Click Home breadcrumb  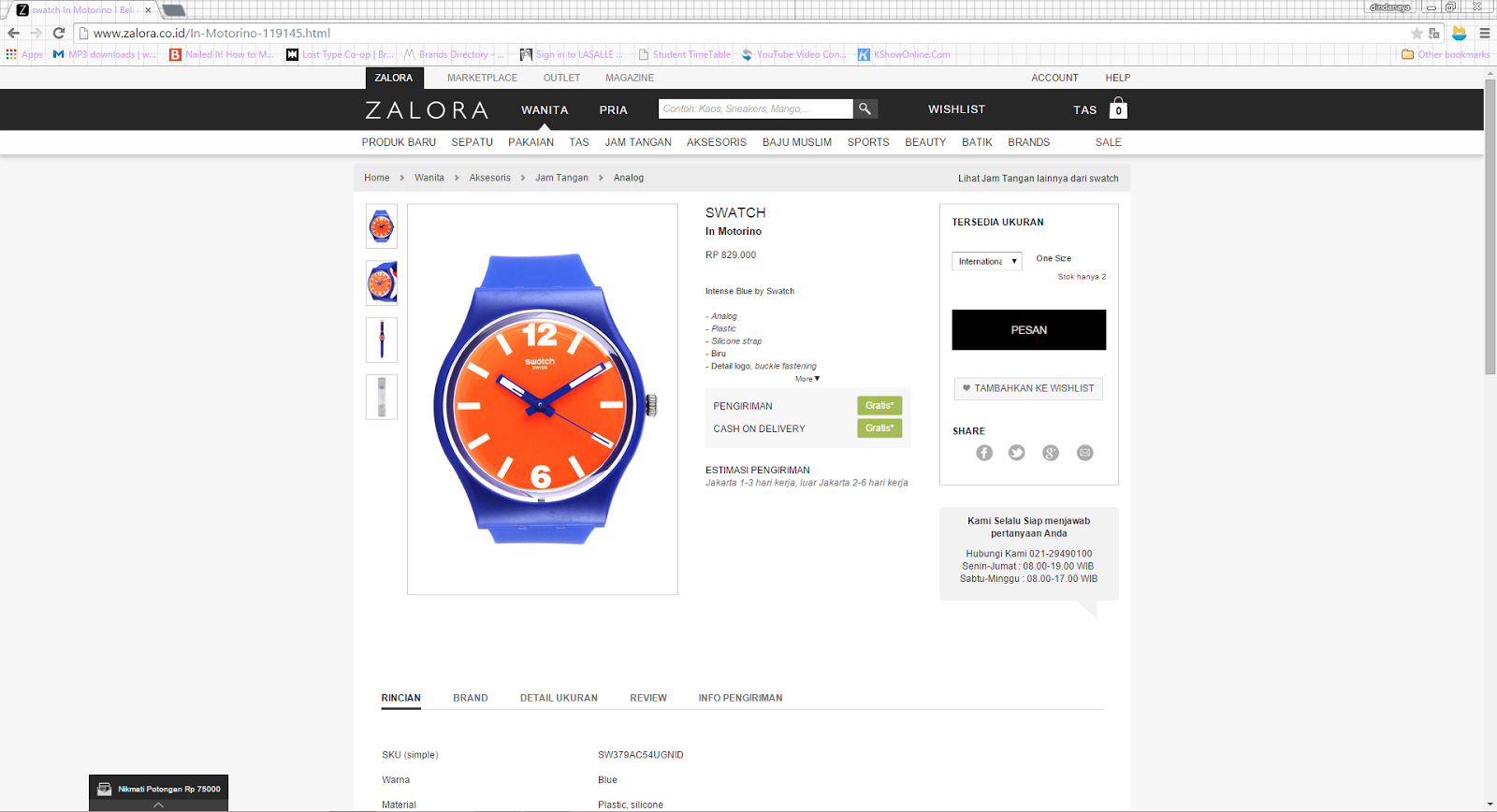pyautogui.click(x=377, y=178)
